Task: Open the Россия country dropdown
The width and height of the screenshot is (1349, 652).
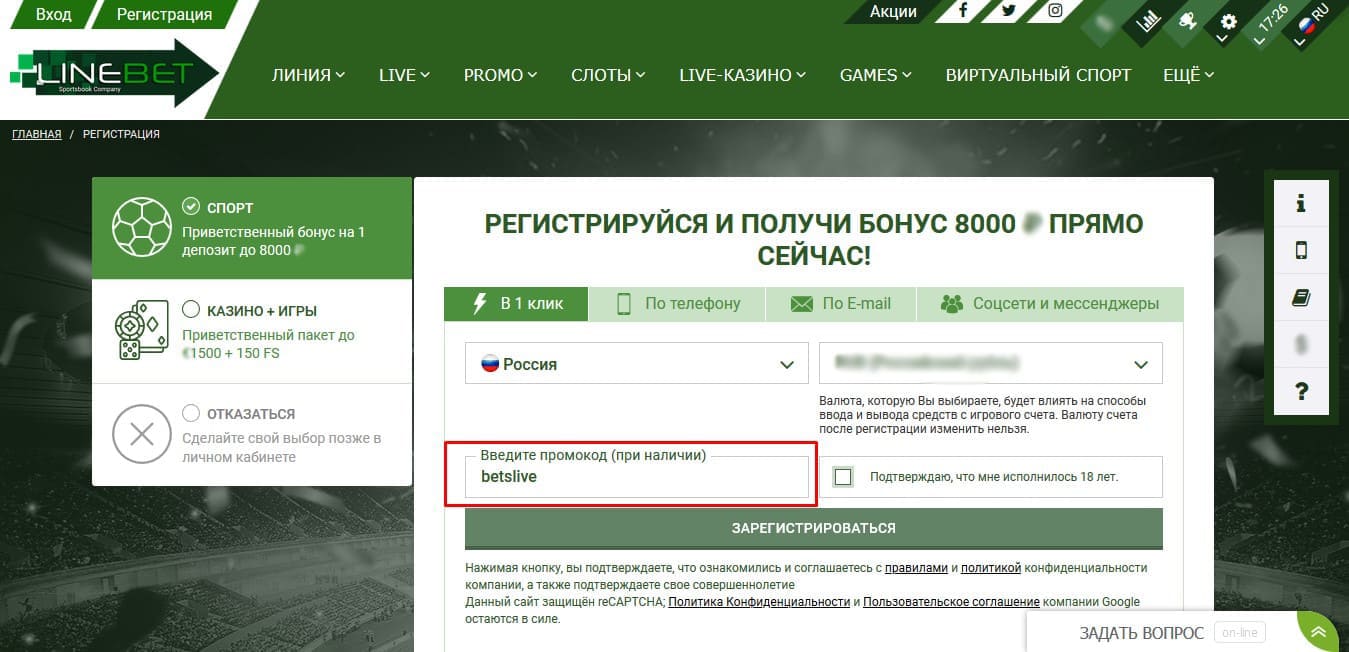Action: [636, 363]
